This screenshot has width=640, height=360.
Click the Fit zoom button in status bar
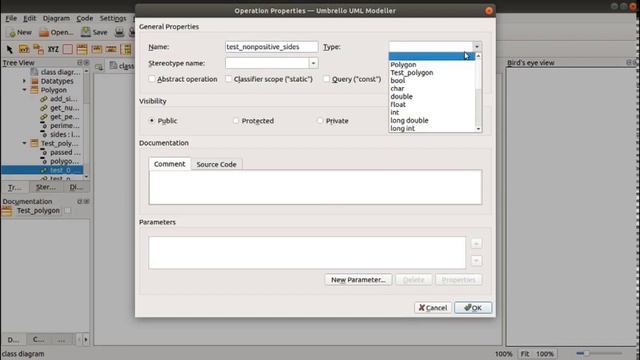524,354
